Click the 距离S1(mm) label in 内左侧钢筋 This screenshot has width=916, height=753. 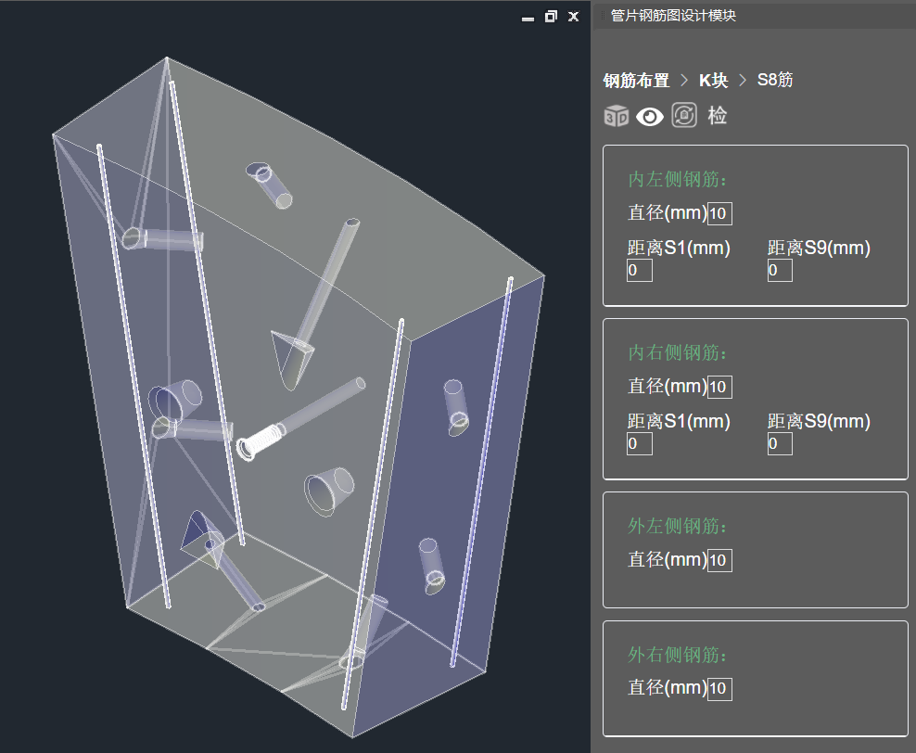679,248
